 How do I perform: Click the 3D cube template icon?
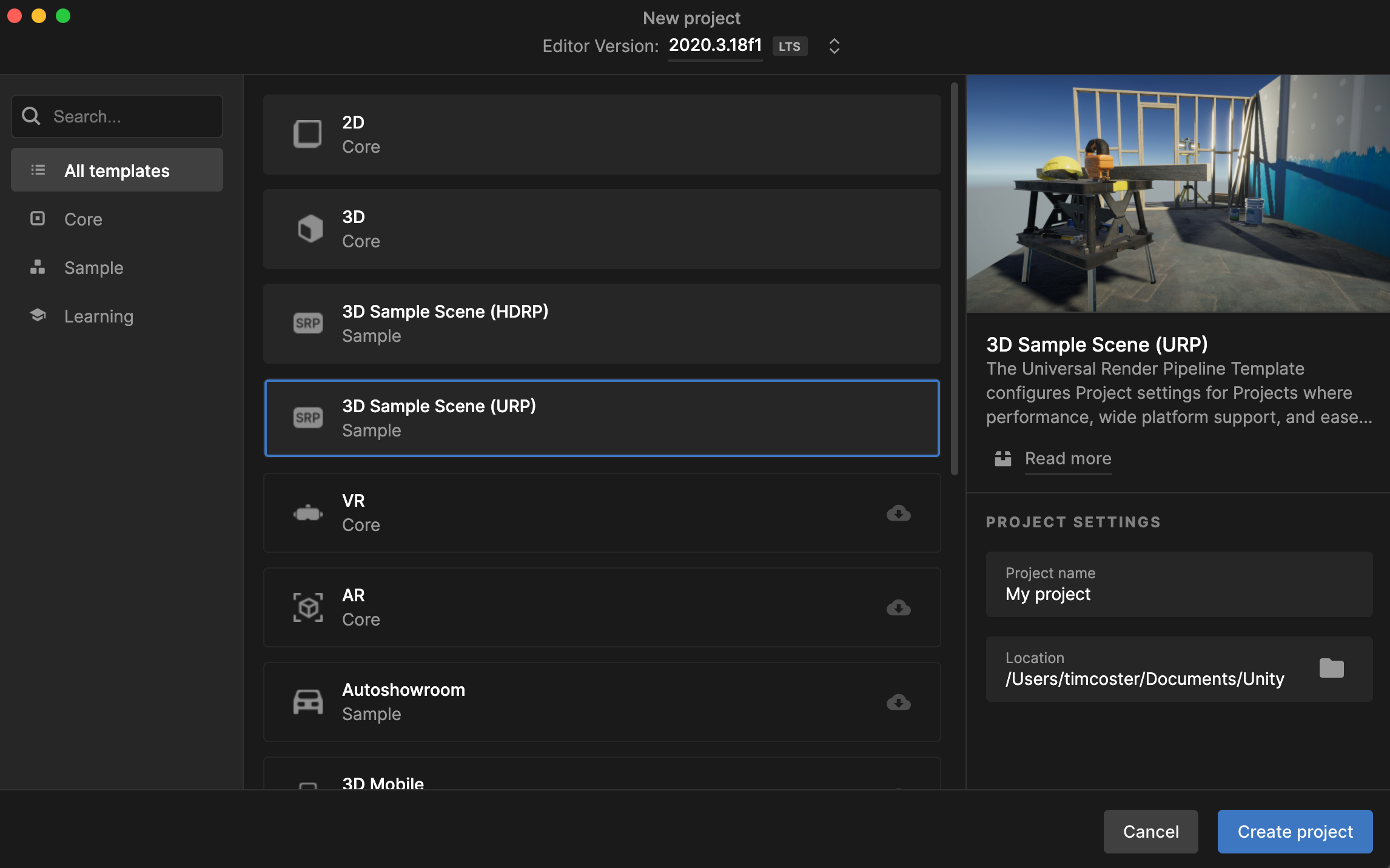pyautogui.click(x=309, y=229)
